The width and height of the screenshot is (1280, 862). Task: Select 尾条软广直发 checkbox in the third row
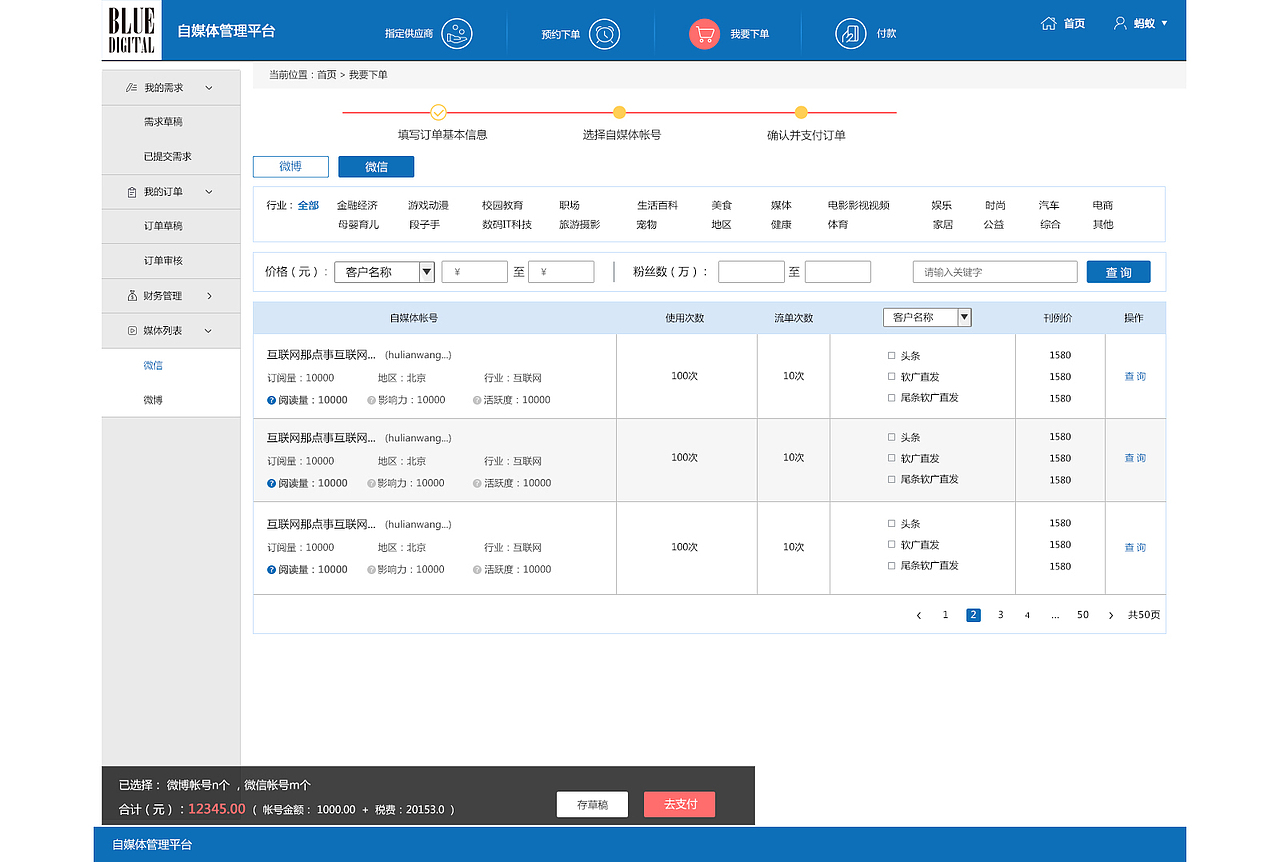(892, 565)
